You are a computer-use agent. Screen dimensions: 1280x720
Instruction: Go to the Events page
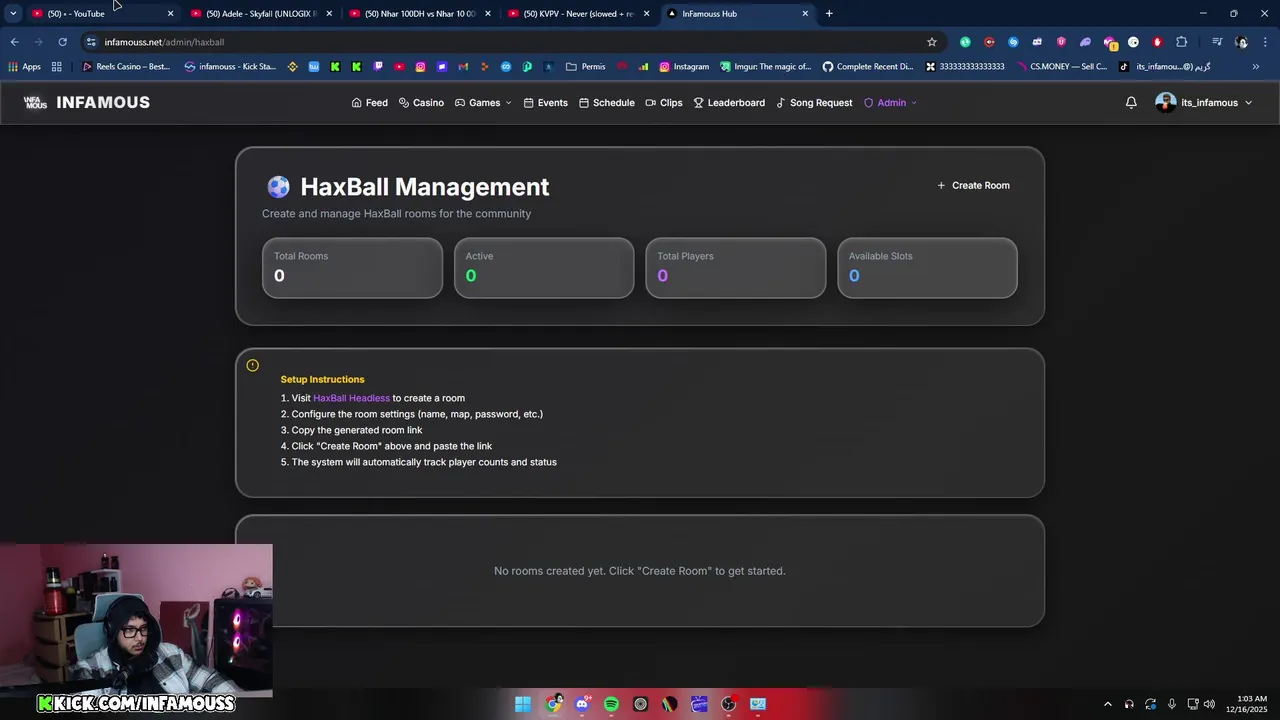point(545,103)
